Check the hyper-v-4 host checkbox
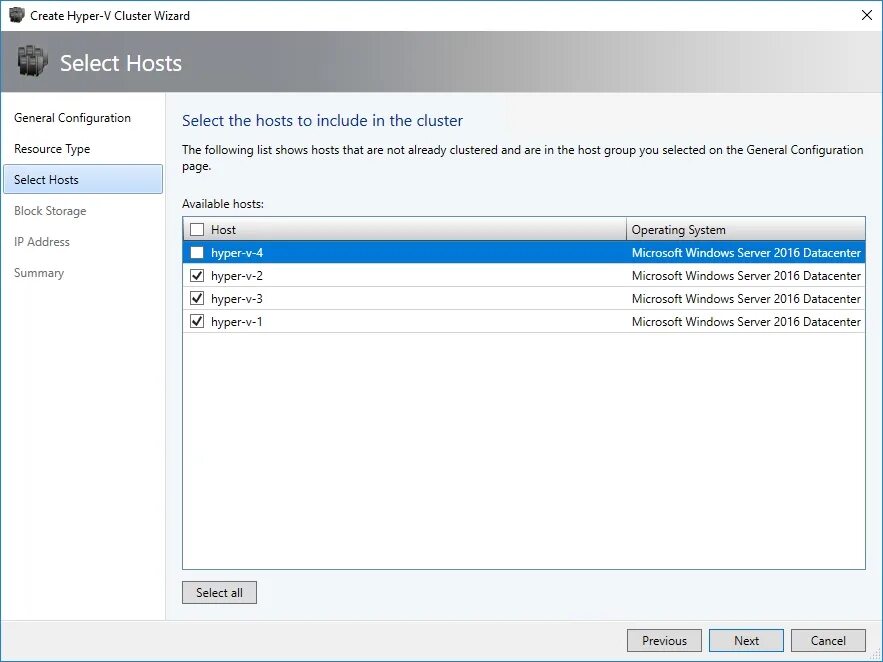The image size is (883, 662). click(197, 253)
